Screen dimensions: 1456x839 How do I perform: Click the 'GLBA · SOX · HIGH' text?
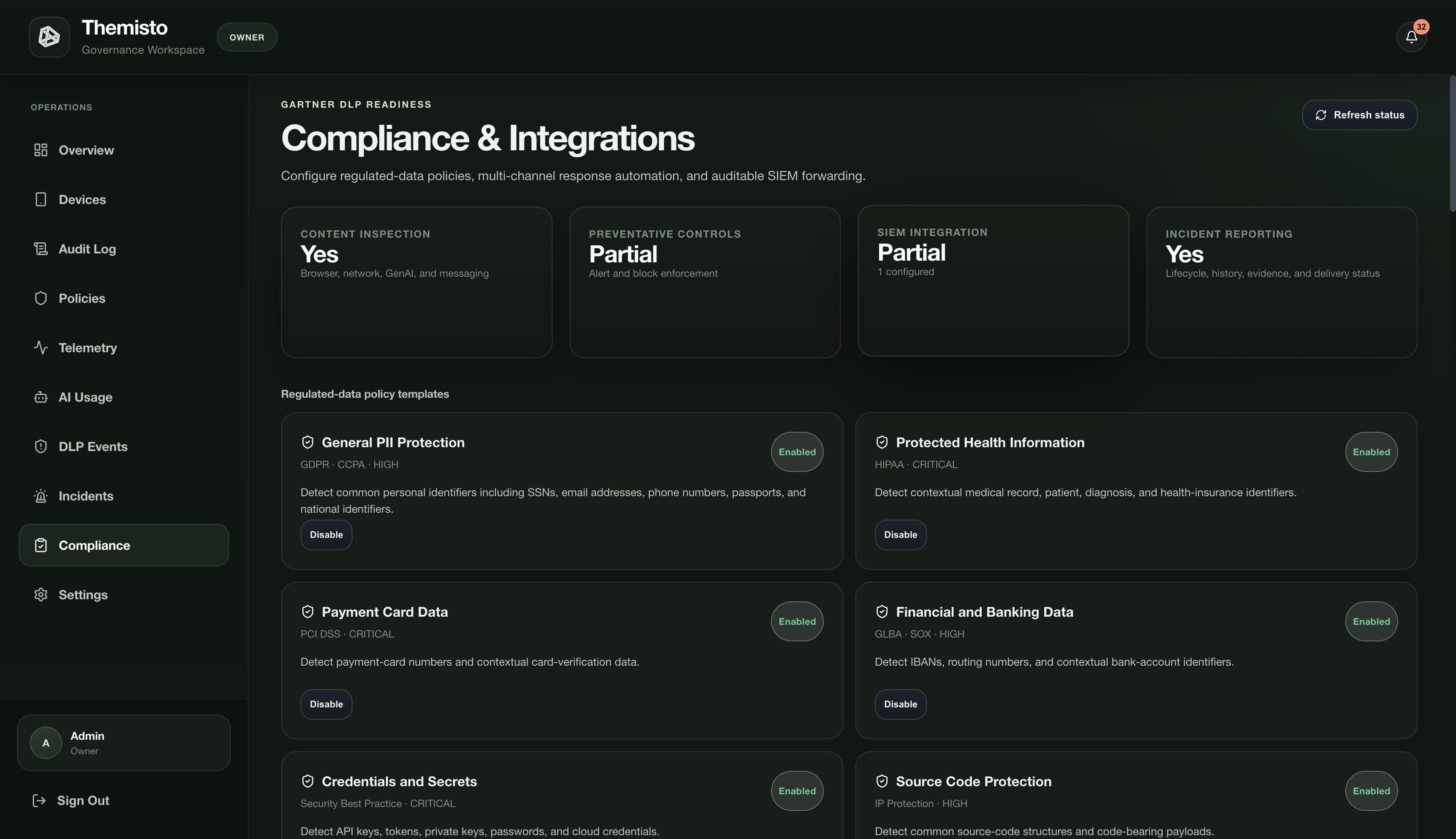point(919,634)
